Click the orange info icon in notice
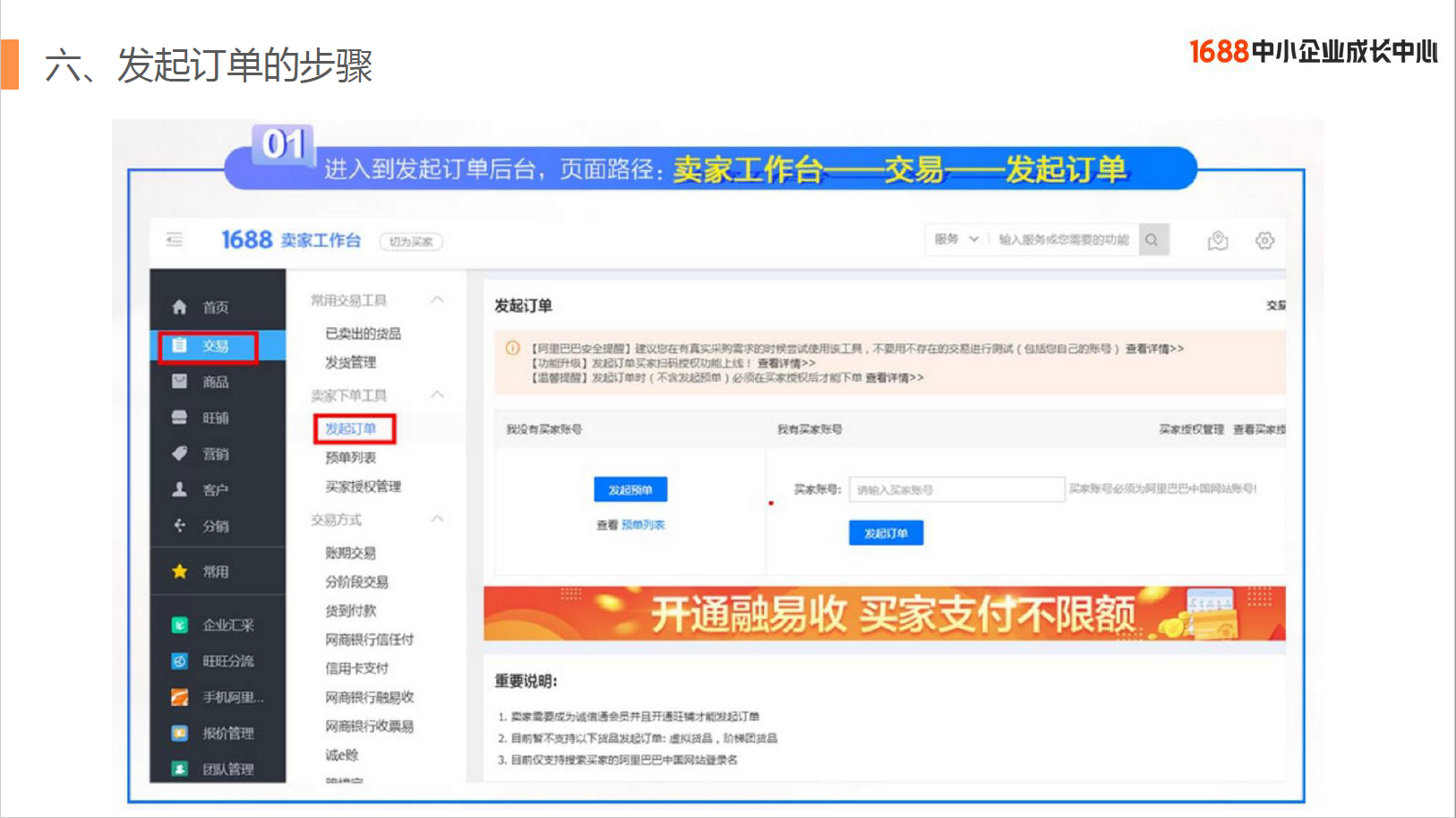The height and width of the screenshot is (818, 1456). (513, 349)
